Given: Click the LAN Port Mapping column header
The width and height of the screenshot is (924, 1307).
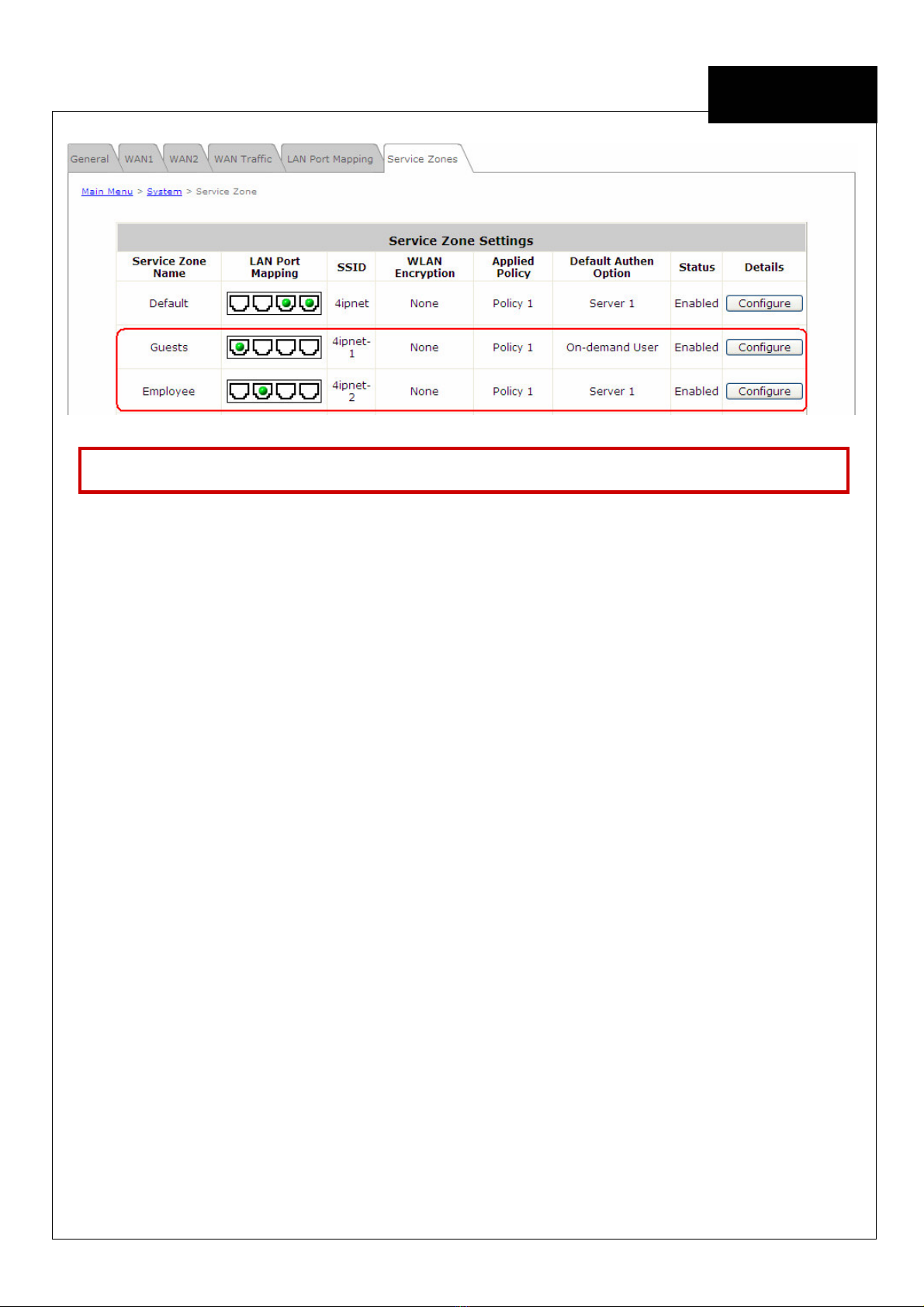Looking at the screenshot, I should click(x=275, y=267).
